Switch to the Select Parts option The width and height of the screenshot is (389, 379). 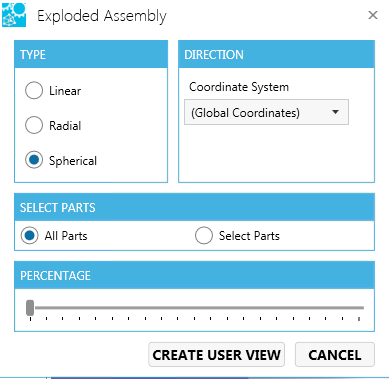pos(204,236)
